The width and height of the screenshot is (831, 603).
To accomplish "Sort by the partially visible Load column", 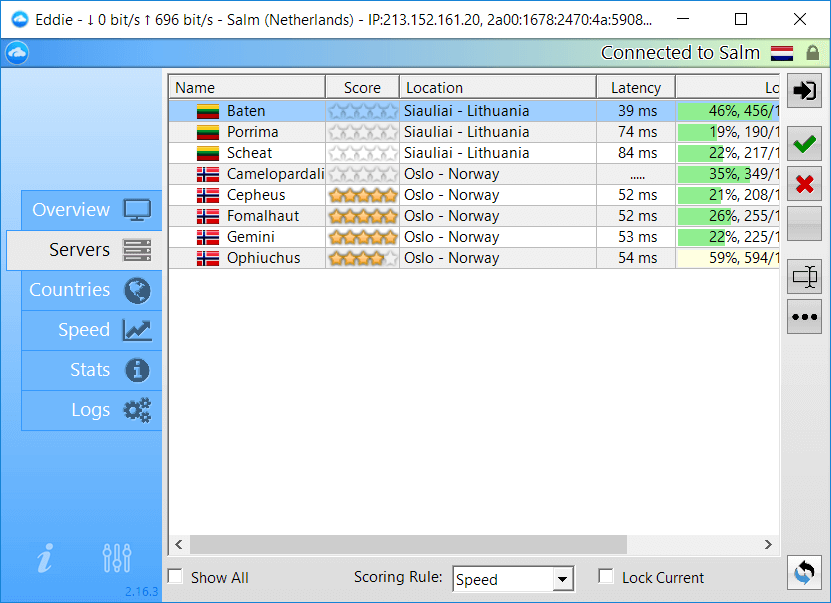I will coord(728,87).
